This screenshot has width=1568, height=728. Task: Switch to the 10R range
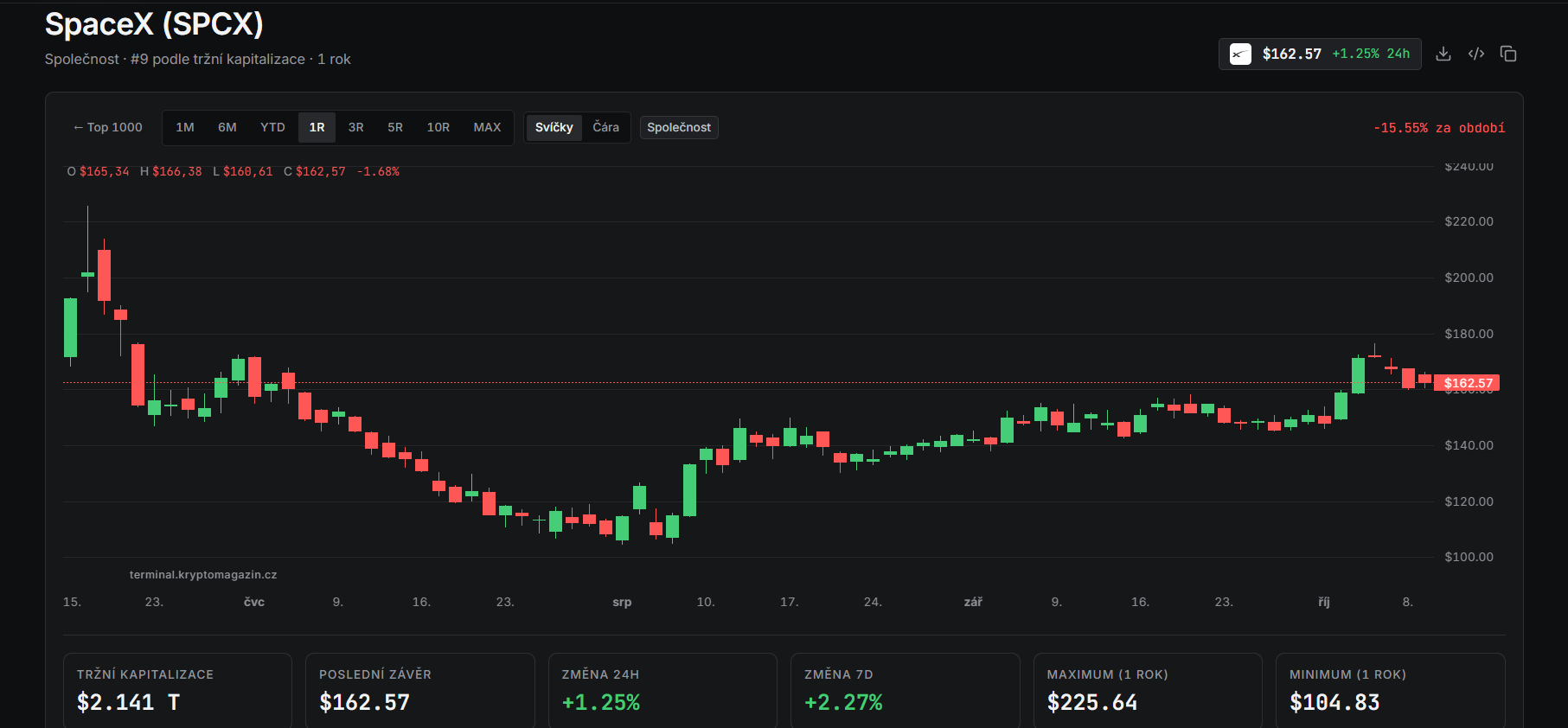(438, 127)
